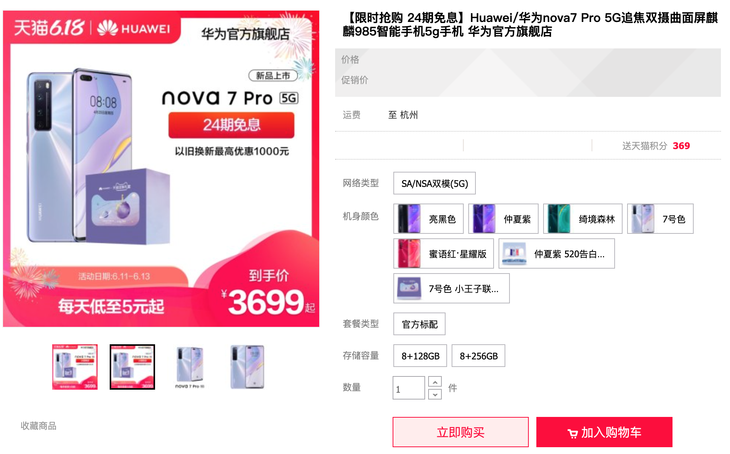Select SA/NSA双模(5G) network type
The image size is (730, 454).
tap(434, 183)
